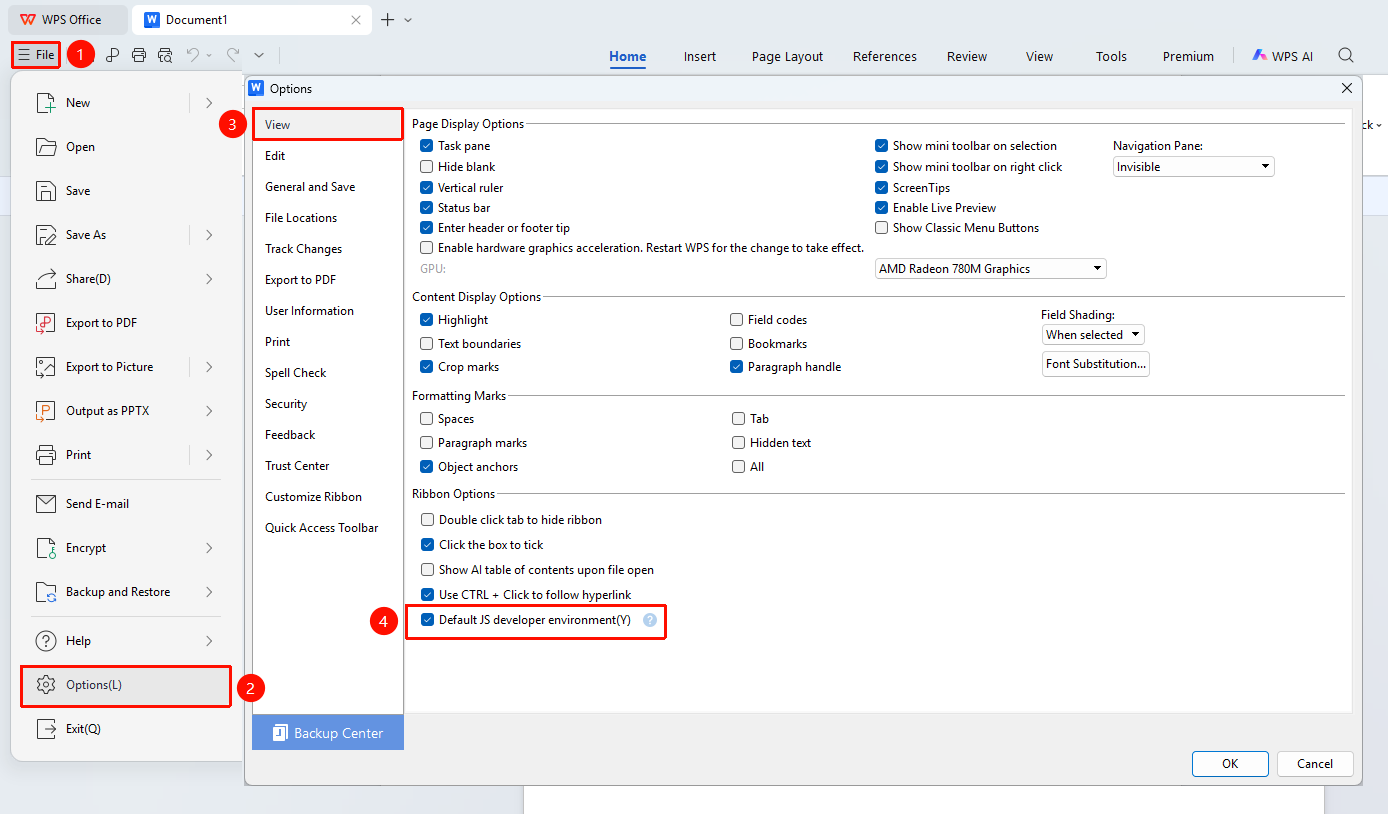Tick Double click tab to hide ribbon
The image size is (1388, 814).
pyautogui.click(x=428, y=520)
